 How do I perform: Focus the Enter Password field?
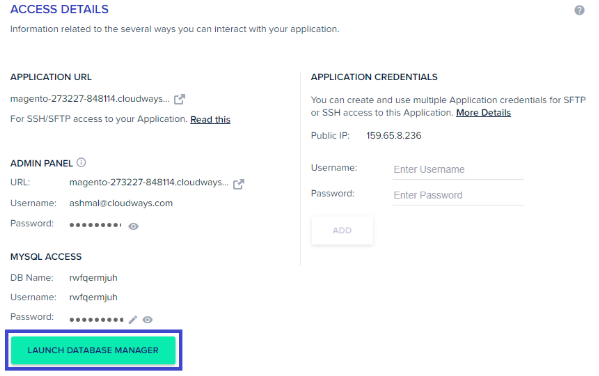458,196
